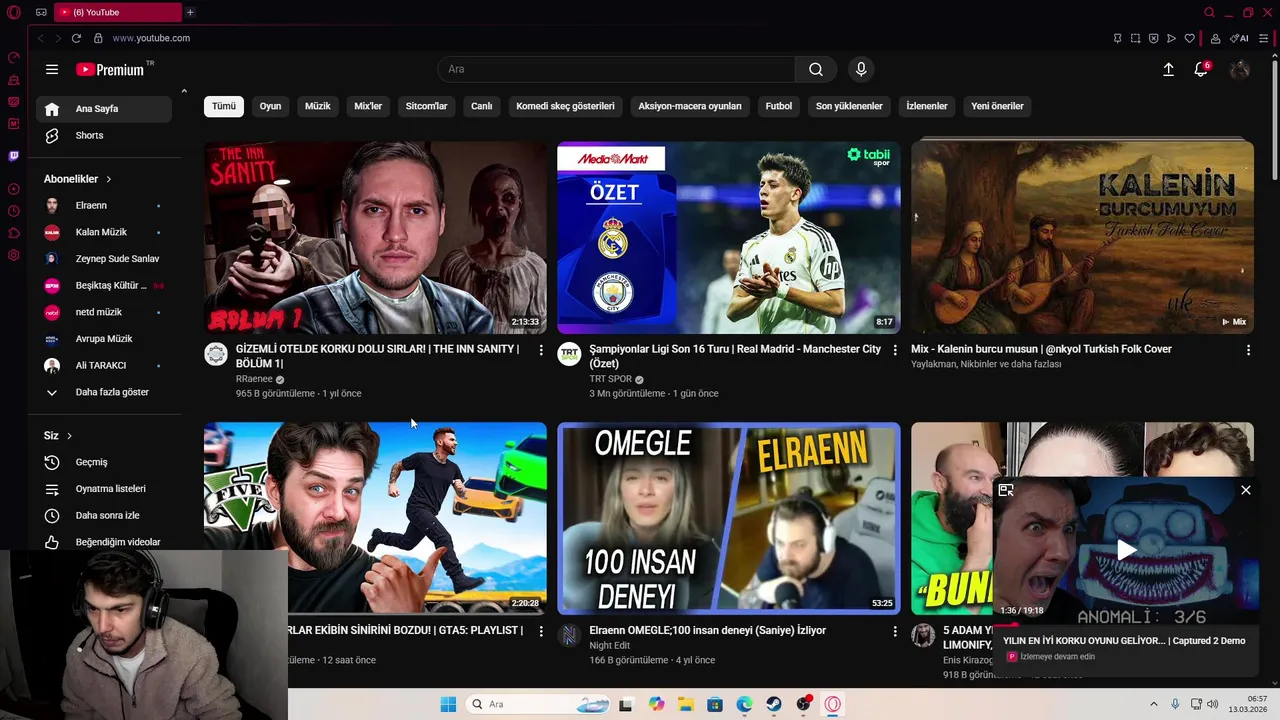Open Night Edit channel link
Image resolution: width=1280 pixels, height=720 pixels.
(x=609, y=646)
